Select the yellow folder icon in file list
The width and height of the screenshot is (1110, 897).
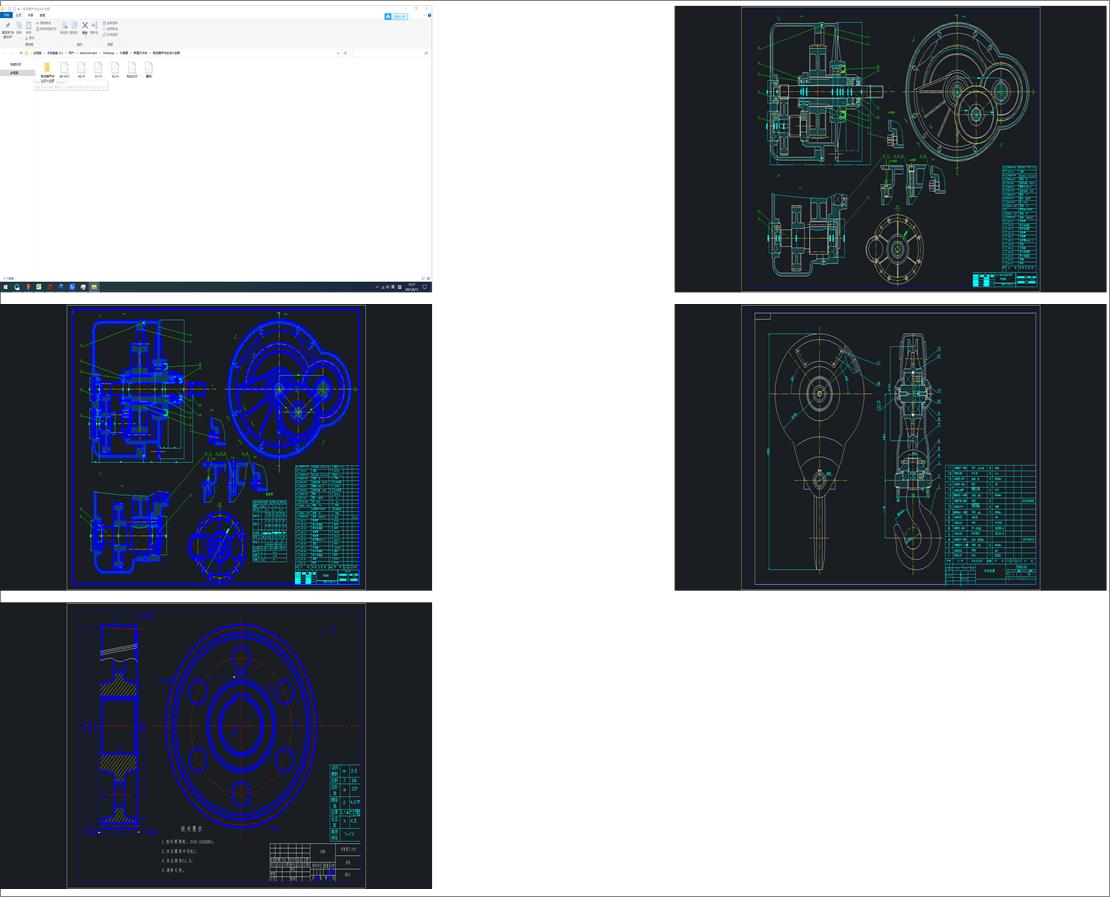47,67
